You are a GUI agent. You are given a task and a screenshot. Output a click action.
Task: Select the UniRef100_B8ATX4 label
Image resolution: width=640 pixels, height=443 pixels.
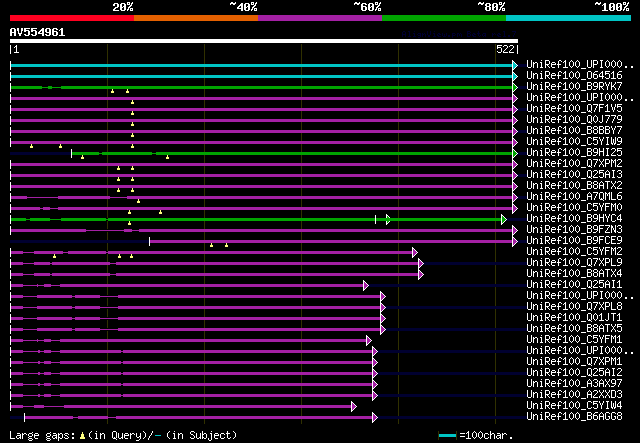[574, 274]
